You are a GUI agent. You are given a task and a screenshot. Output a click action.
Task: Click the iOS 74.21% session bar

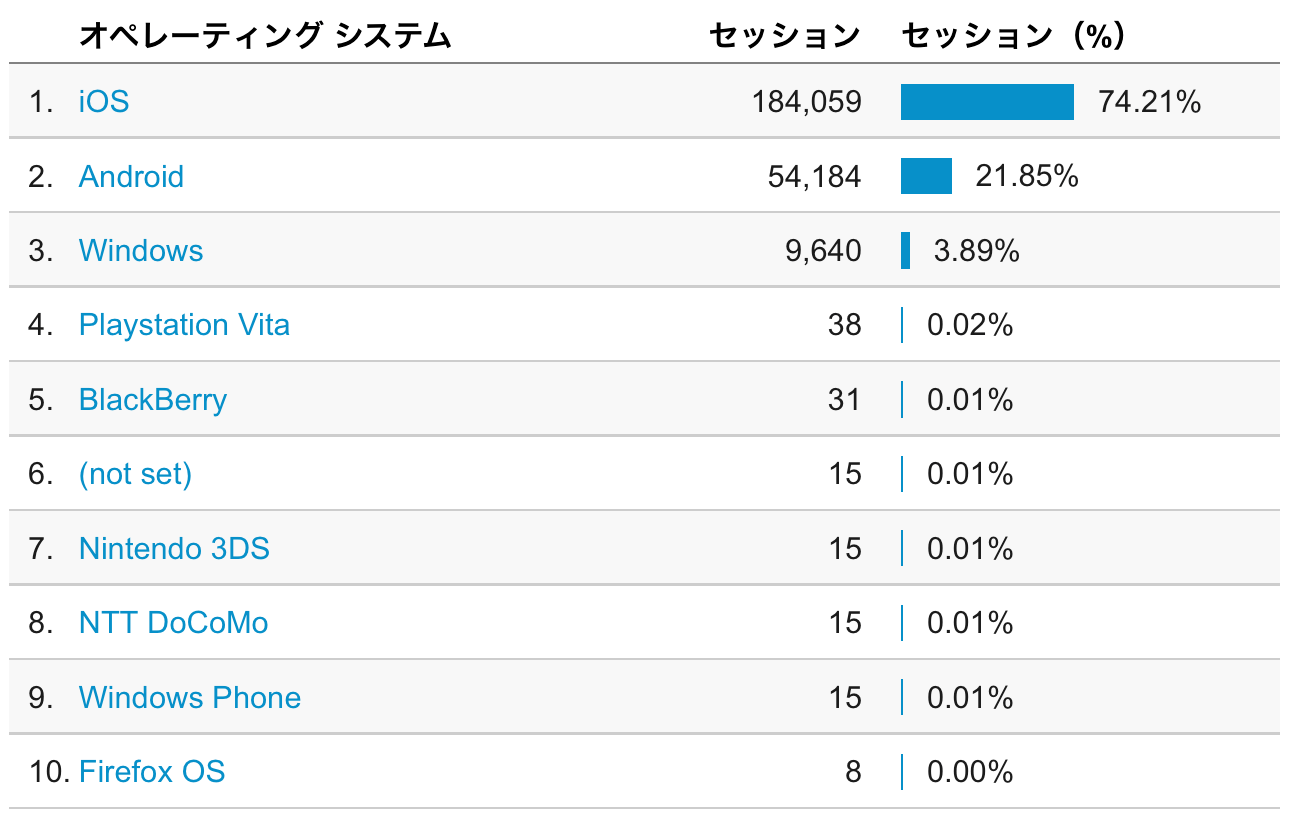coord(987,102)
